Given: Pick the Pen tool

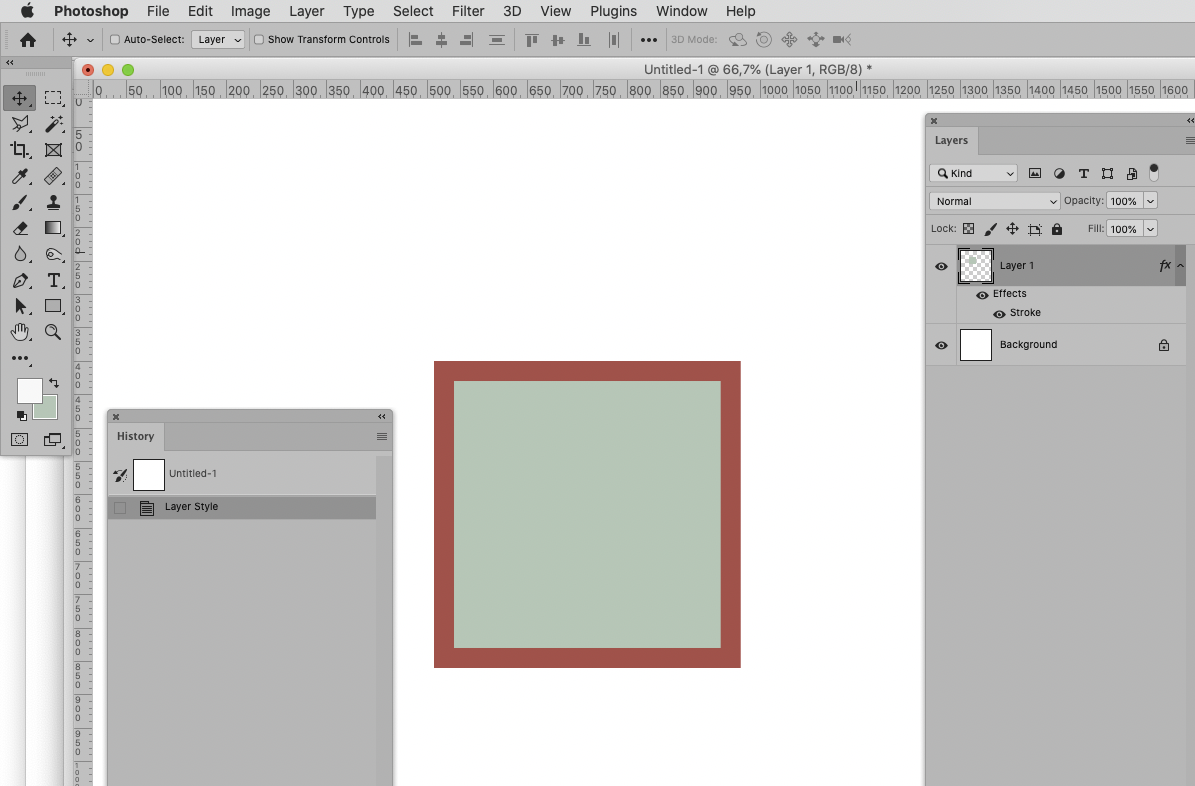Looking at the screenshot, I should (20, 280).
